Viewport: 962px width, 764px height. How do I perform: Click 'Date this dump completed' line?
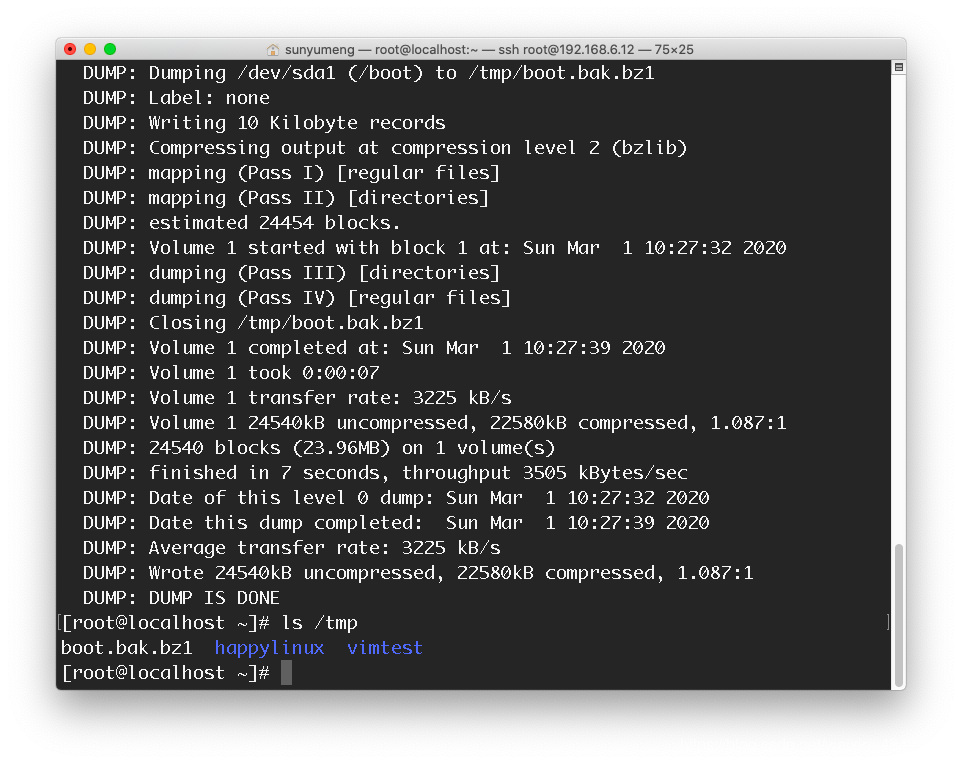(x=396, y=523)
